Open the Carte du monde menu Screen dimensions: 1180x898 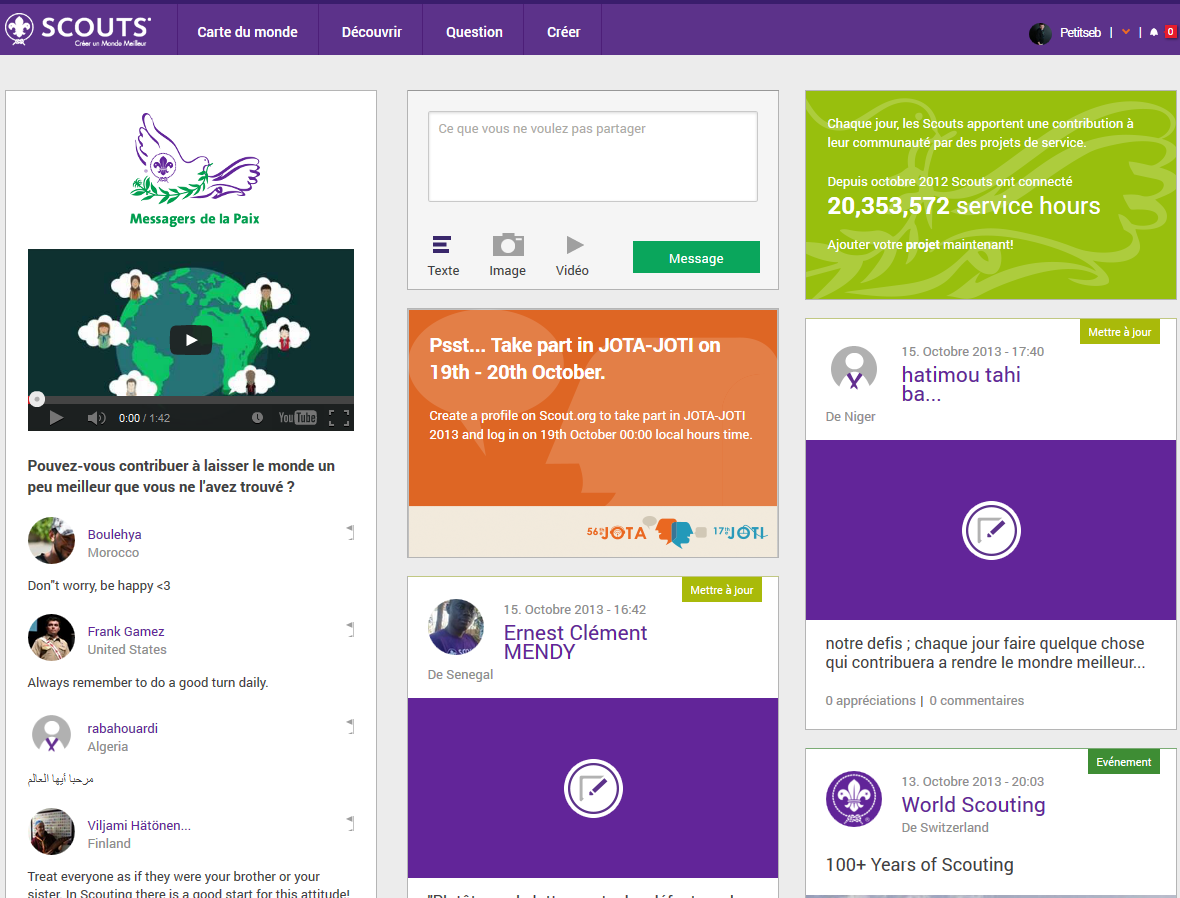point(247,32)
